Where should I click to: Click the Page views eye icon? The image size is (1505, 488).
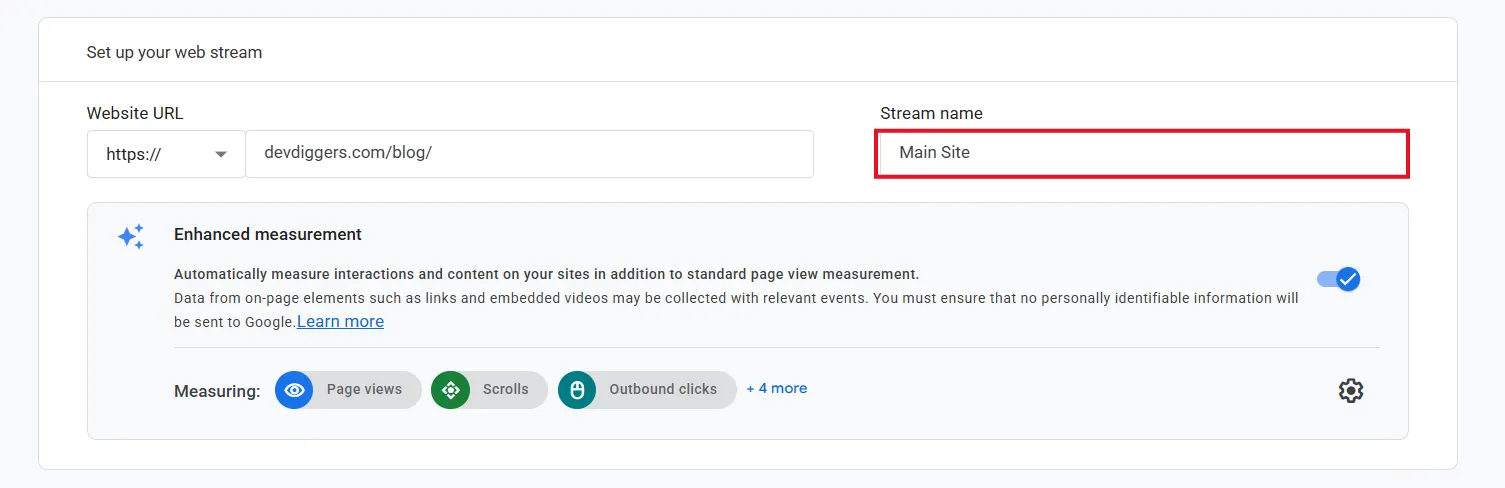tap(294, 390)
